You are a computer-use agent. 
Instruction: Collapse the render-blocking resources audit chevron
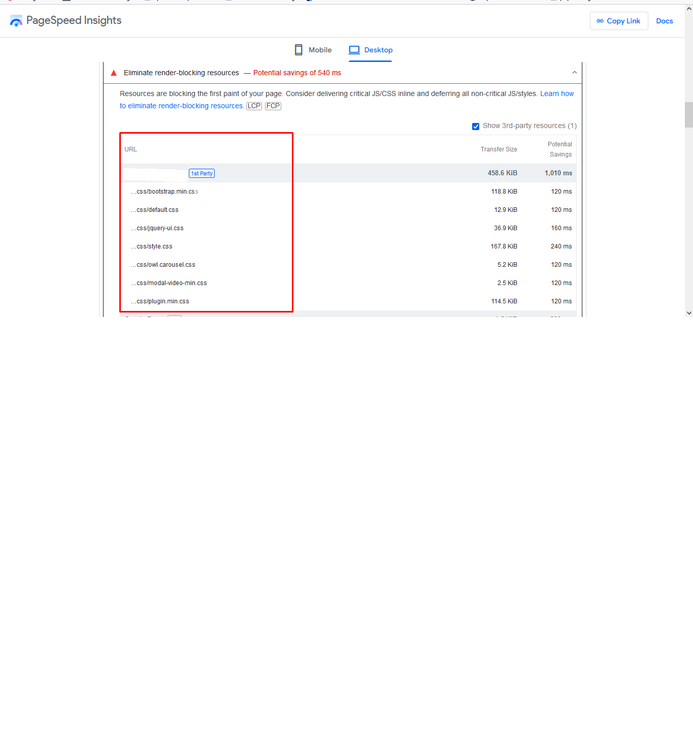click(x=574, y=73)
